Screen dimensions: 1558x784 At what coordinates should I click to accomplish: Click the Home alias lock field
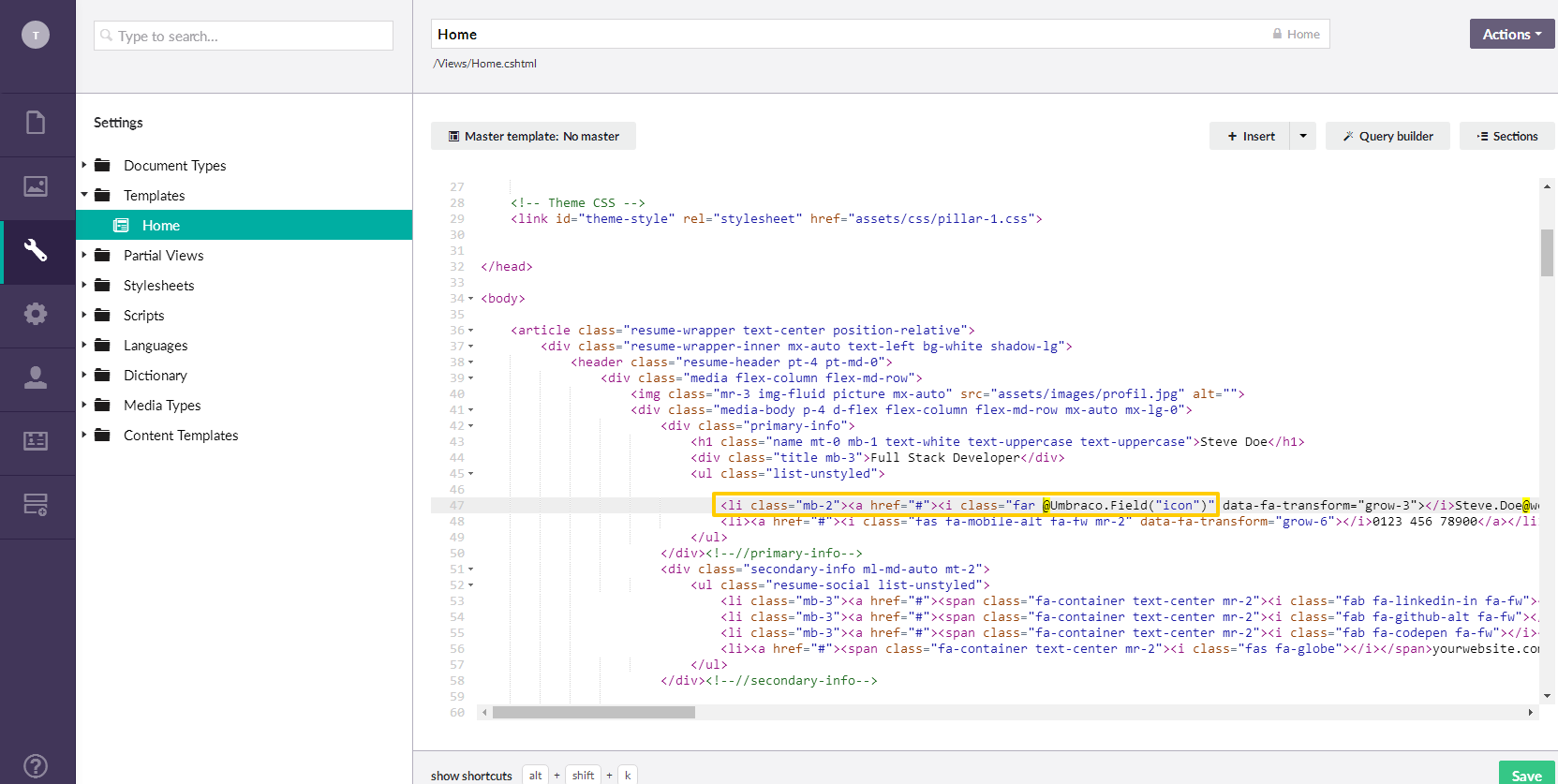1296,34
